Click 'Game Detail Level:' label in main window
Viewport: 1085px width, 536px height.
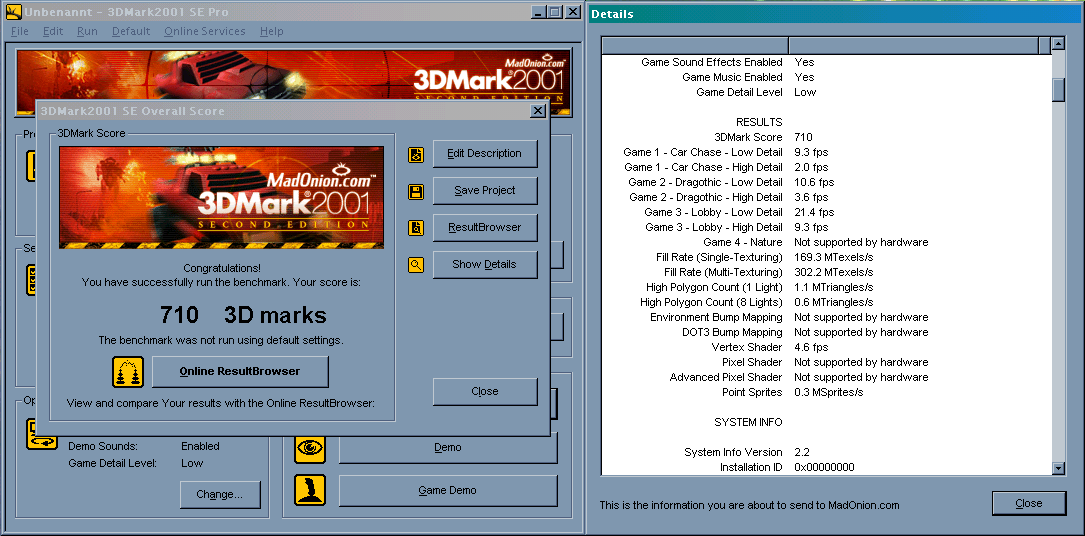tap(112, 463)
